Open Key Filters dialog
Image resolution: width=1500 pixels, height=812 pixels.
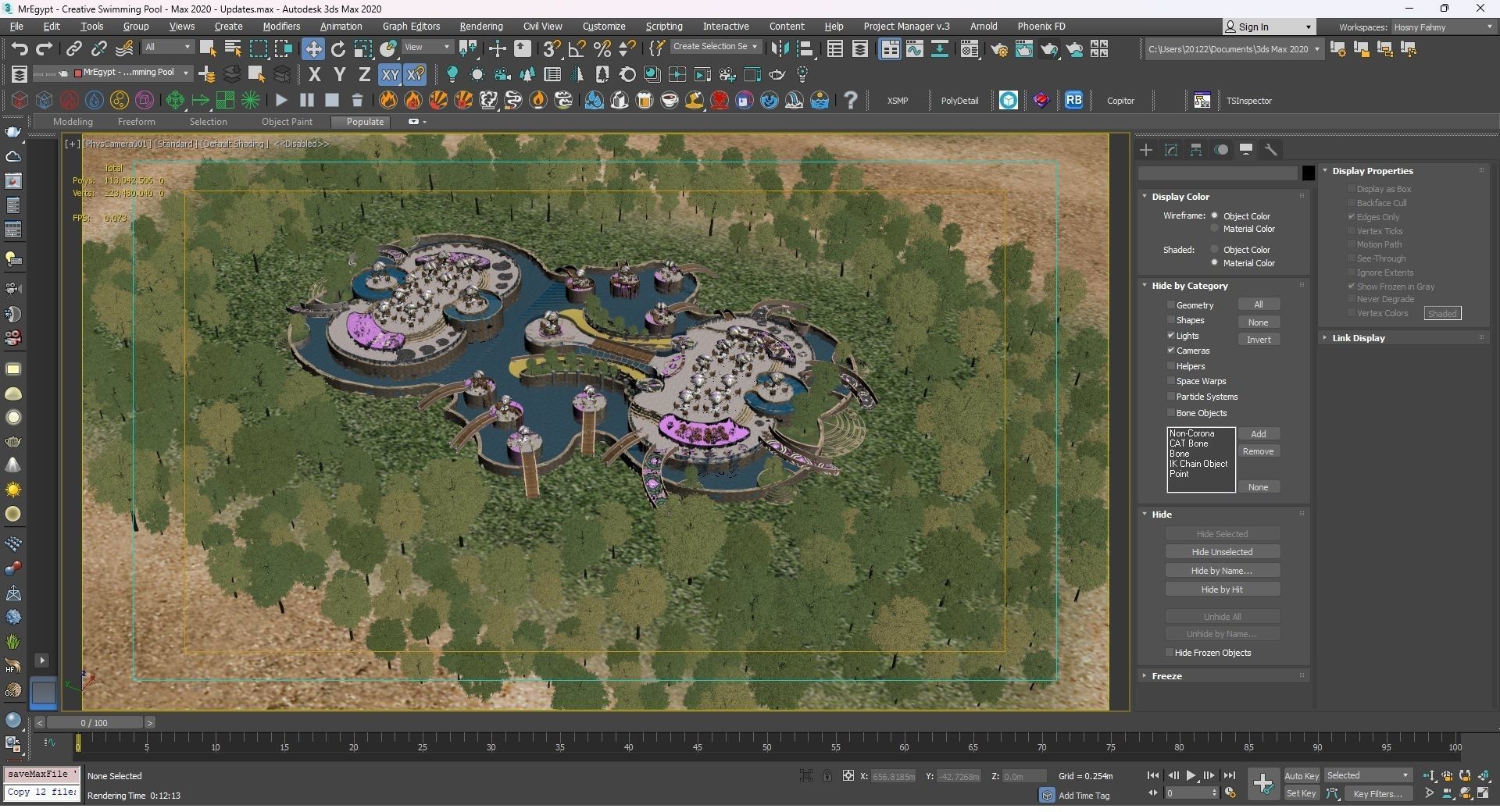coord(1378,793)
